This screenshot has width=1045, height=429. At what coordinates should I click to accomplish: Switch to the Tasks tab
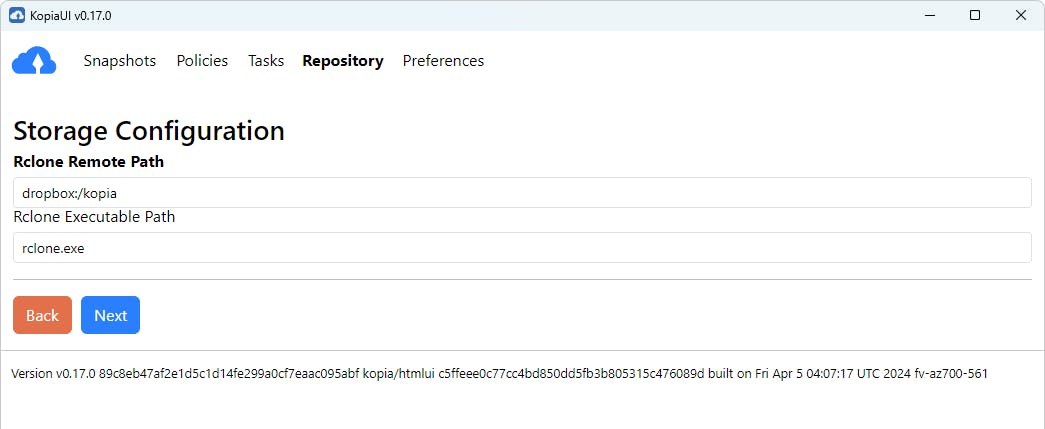pos(266,61)
